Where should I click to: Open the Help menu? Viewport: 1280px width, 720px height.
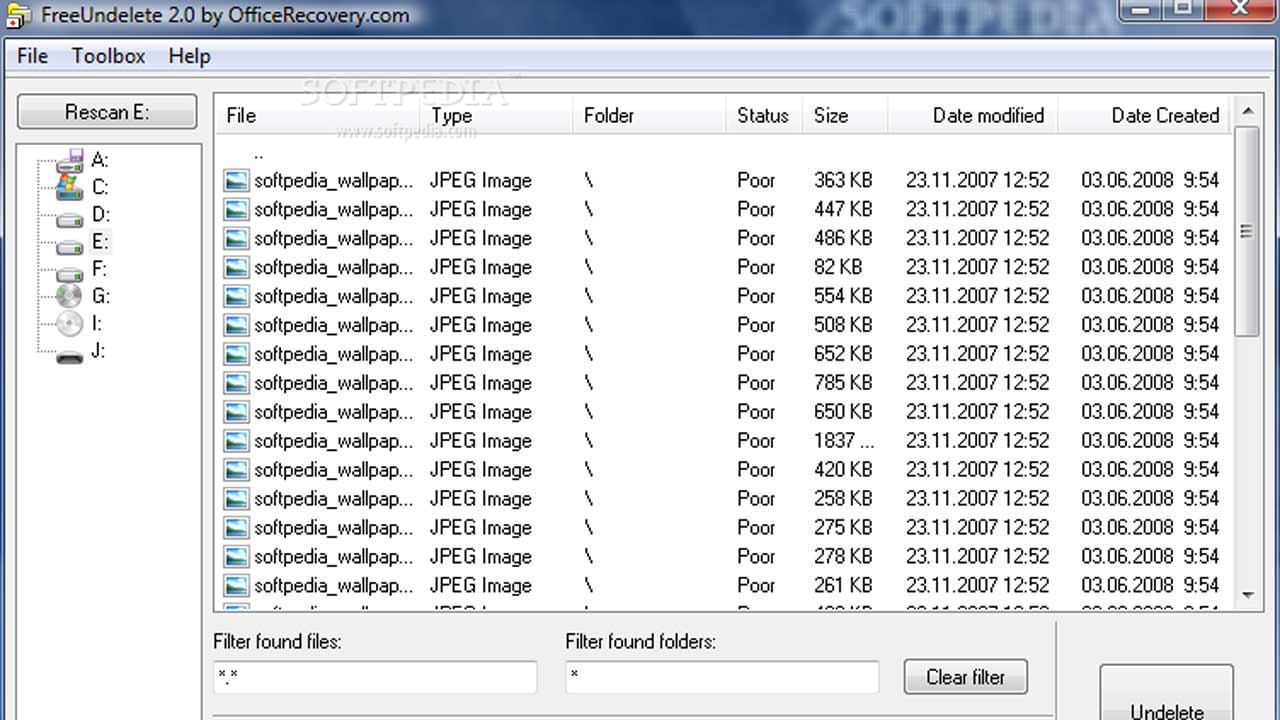[189, 56]
